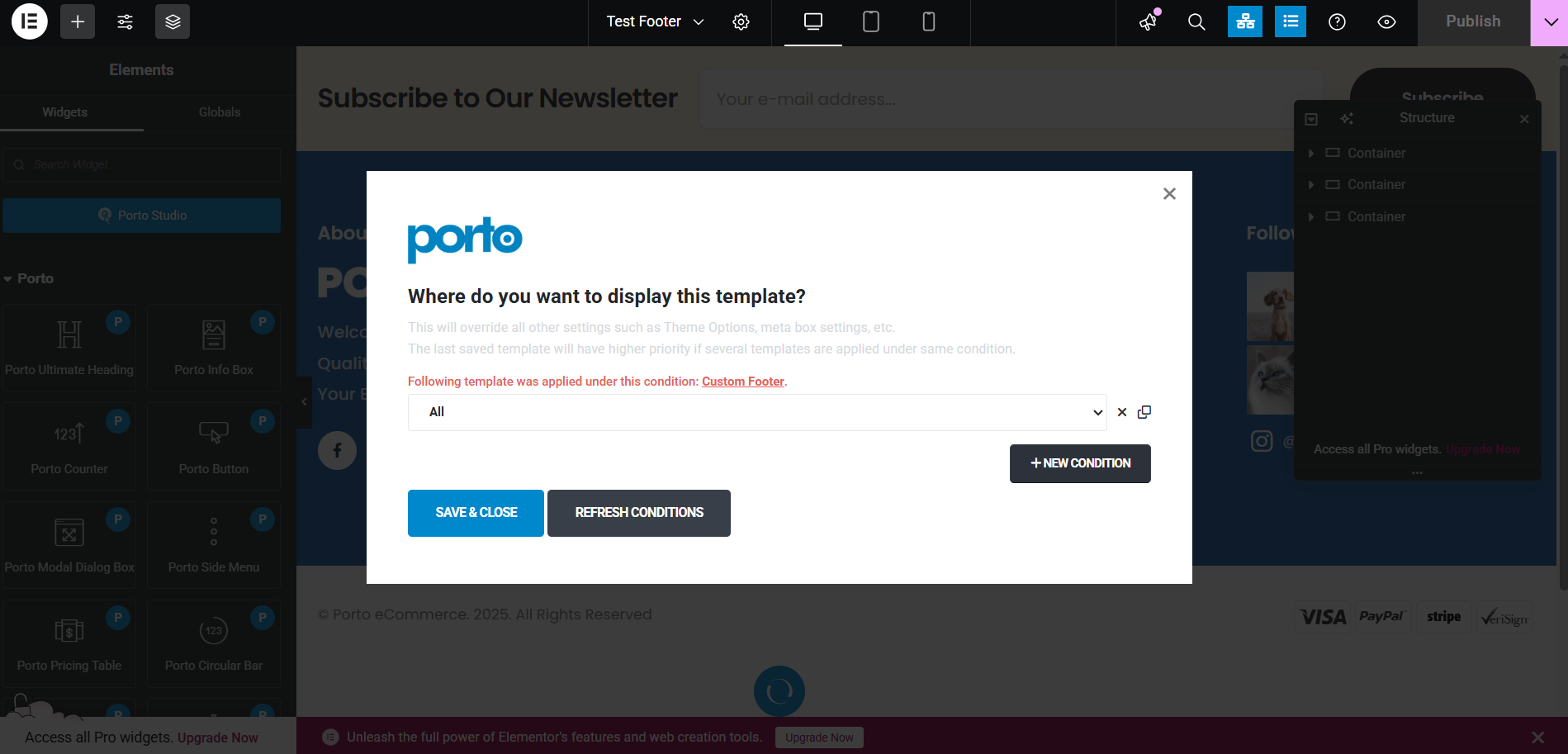
Task: Collapse the Porto widgets category
Action: [x=29, y=279]
